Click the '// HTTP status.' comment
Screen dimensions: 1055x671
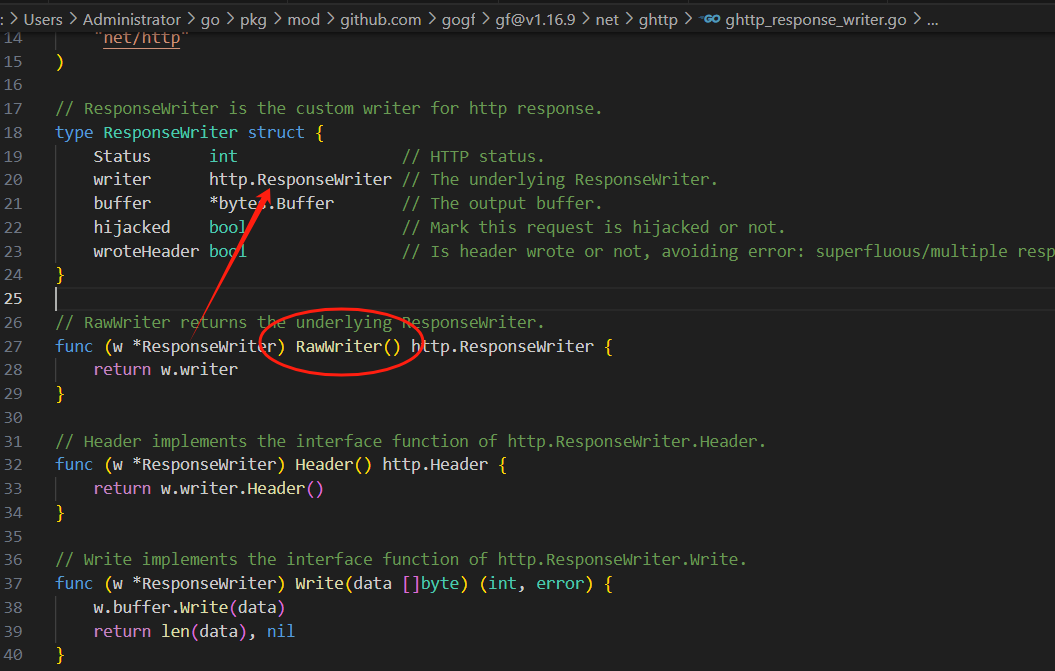click(x=473, y=156)
